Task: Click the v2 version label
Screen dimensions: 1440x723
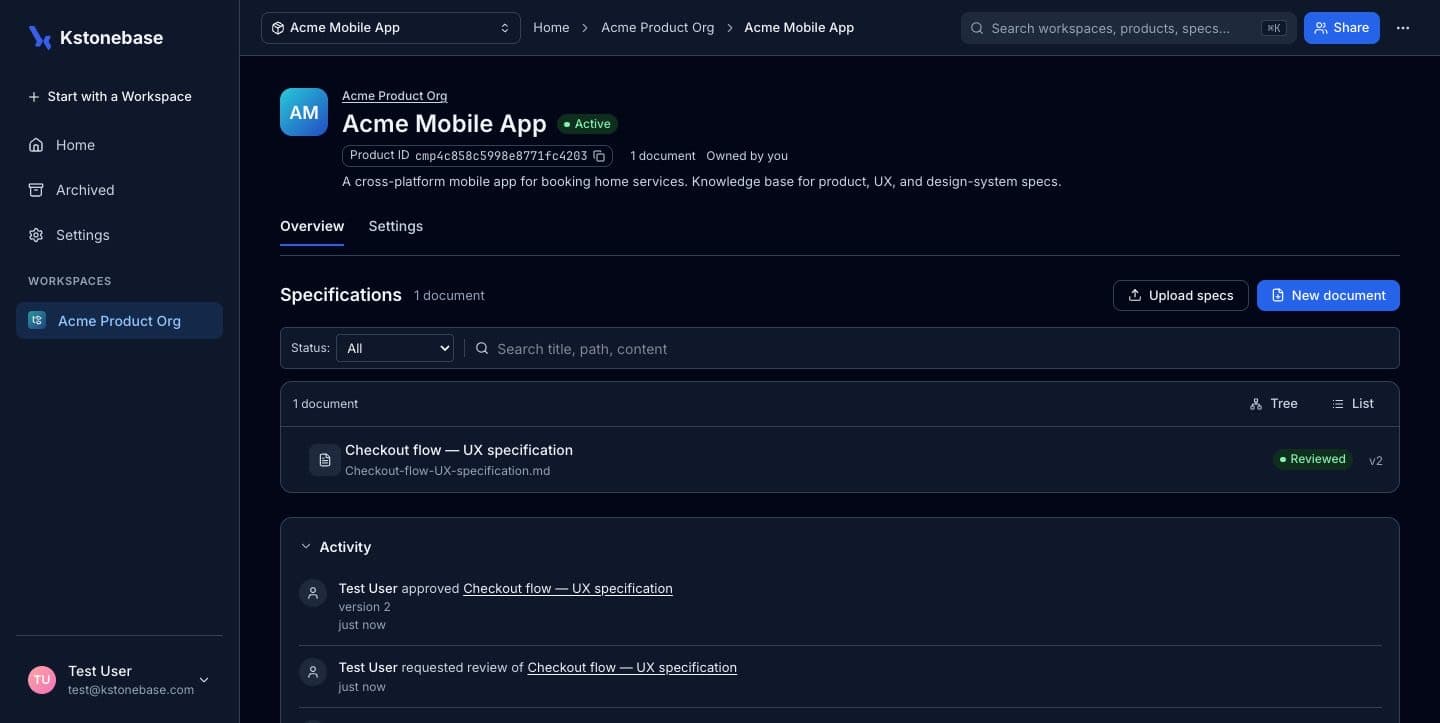Action: pyautogui.click(x=1376, y=461)
